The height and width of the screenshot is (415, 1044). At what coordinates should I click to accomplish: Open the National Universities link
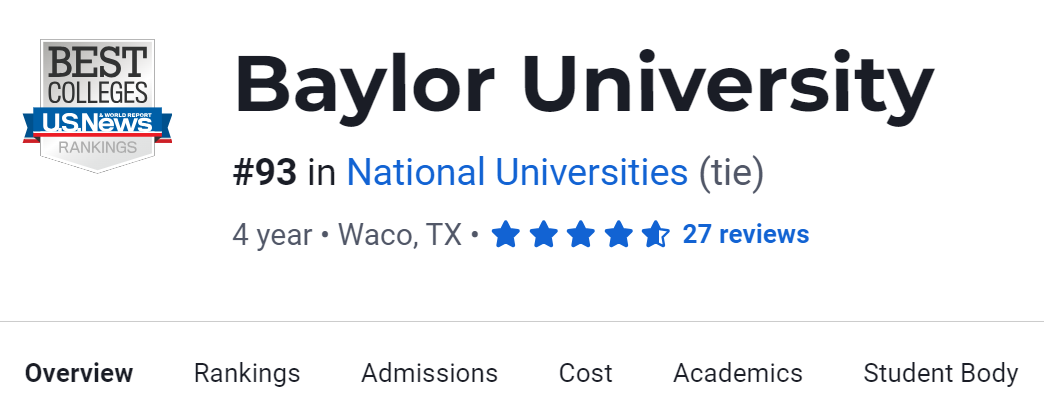coord(517,173)
